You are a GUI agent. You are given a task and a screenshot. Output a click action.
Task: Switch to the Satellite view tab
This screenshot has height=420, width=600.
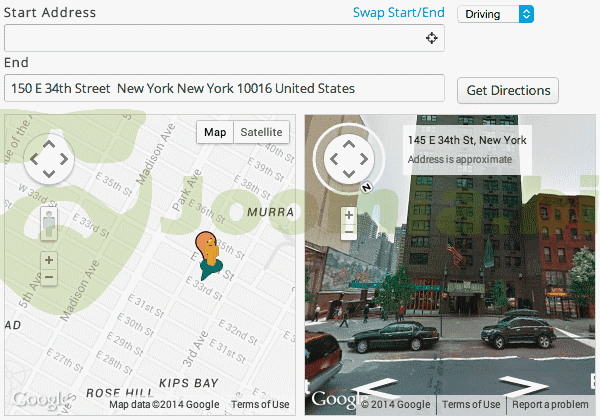262,132
